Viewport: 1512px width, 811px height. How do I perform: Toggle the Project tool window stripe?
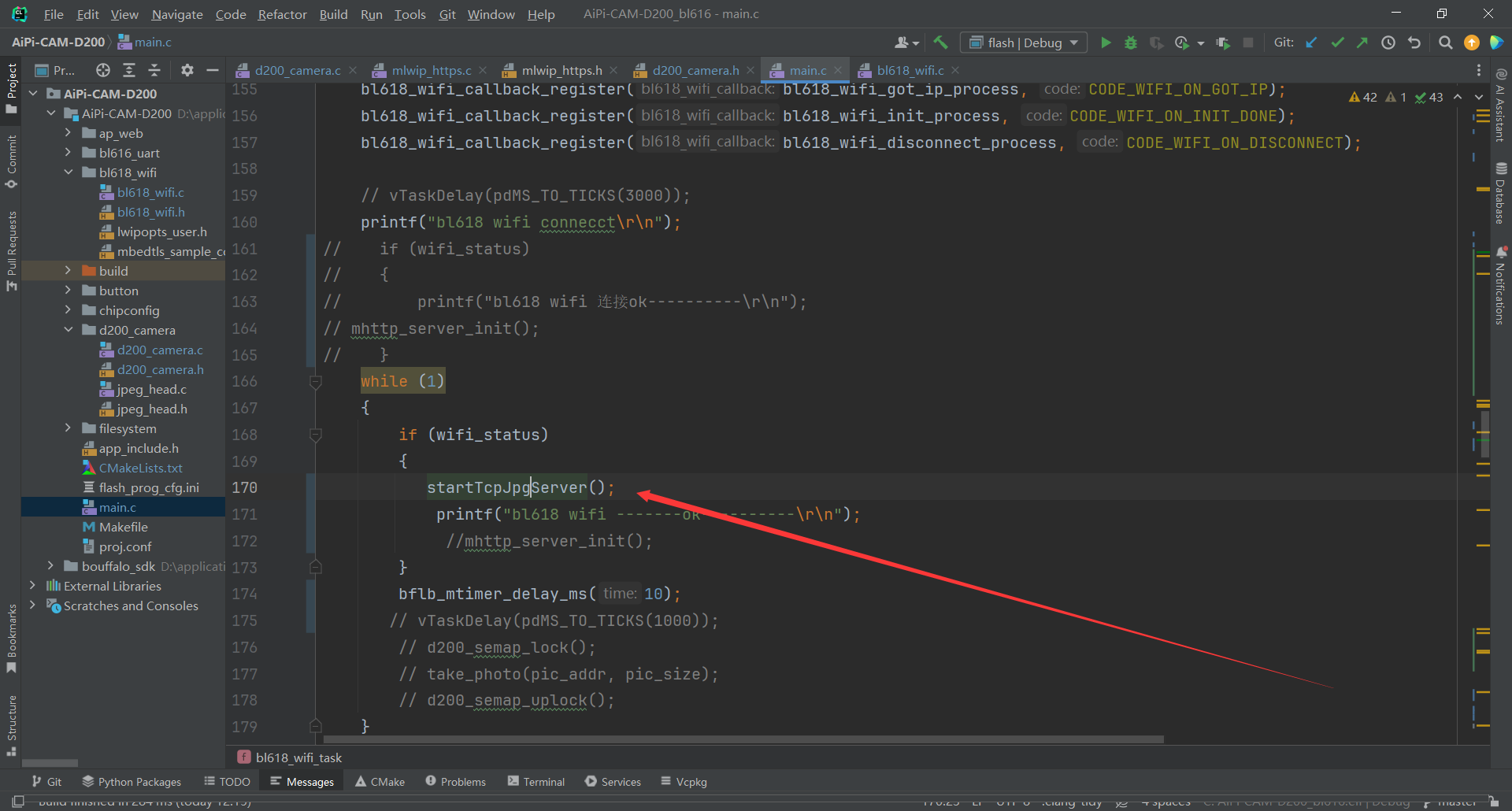tap(11, 87)
